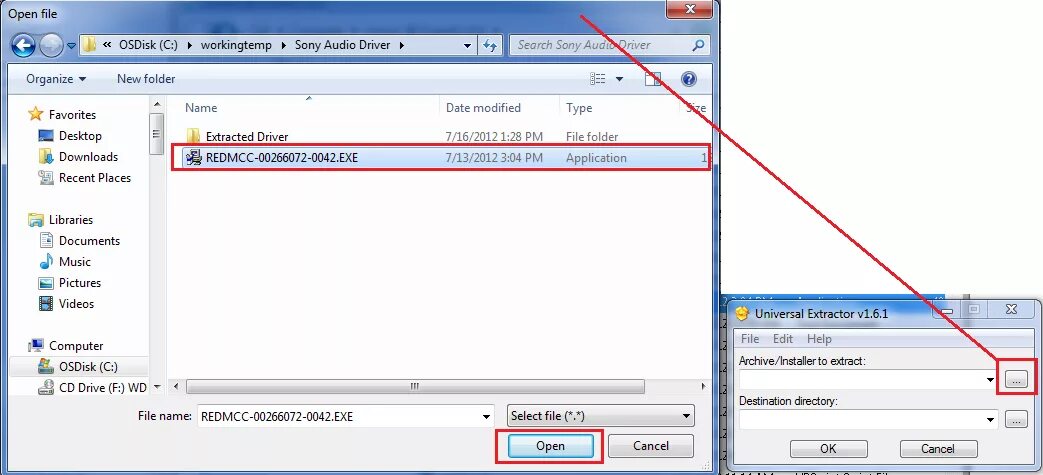This screenshot has width=1043, height=475.
Task: Click the Favorites star icon
Action: [x=35, y=114]
